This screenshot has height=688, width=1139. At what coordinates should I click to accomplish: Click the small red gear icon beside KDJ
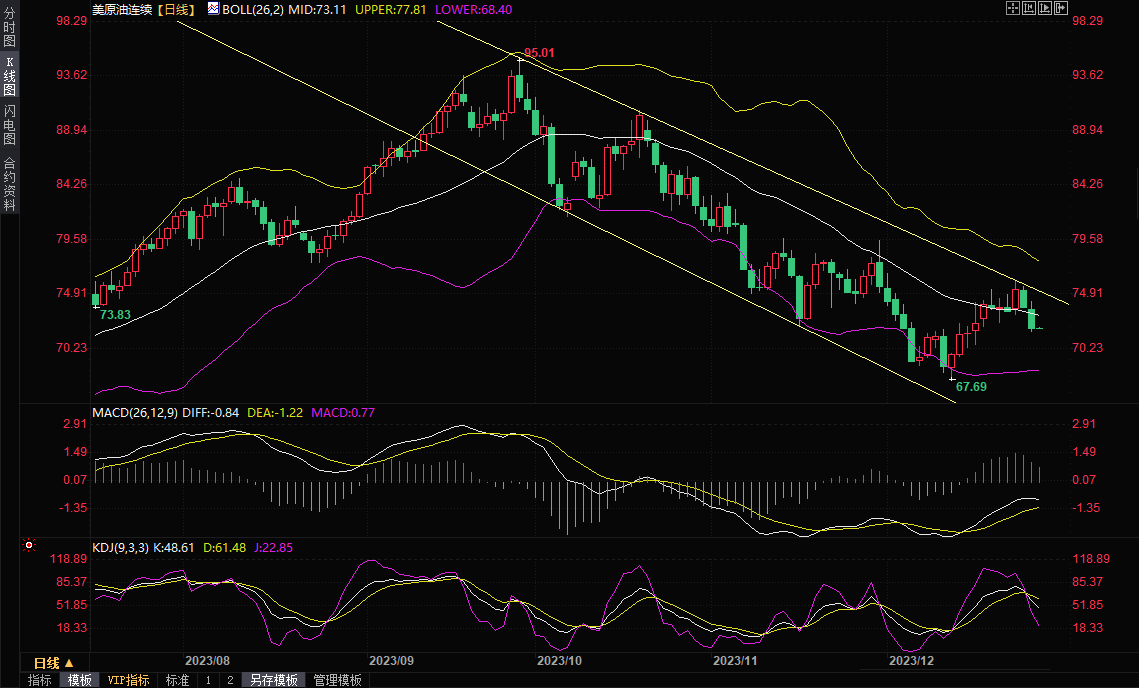pyautogui.click(x=29, y=546)
